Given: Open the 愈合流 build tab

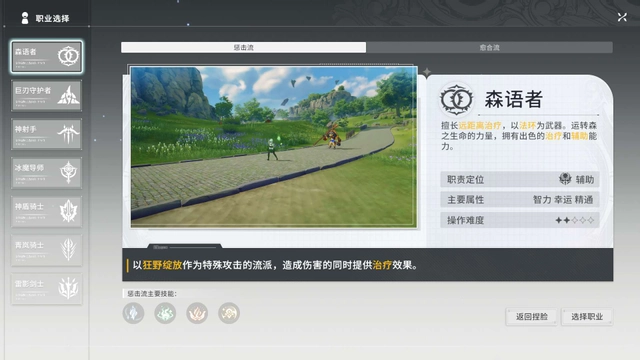Looking at the screenshot, I should 489,47.
